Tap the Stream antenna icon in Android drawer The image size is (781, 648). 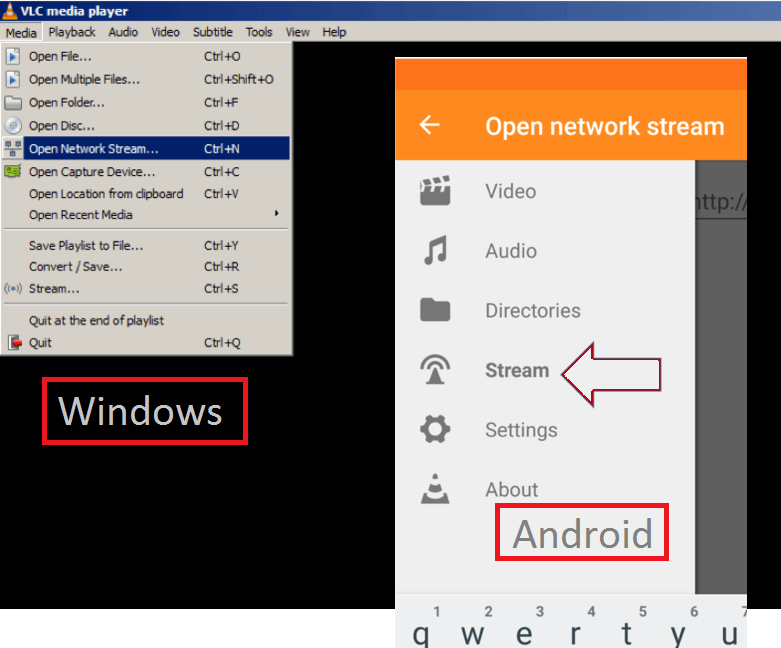tap(435, 370)
